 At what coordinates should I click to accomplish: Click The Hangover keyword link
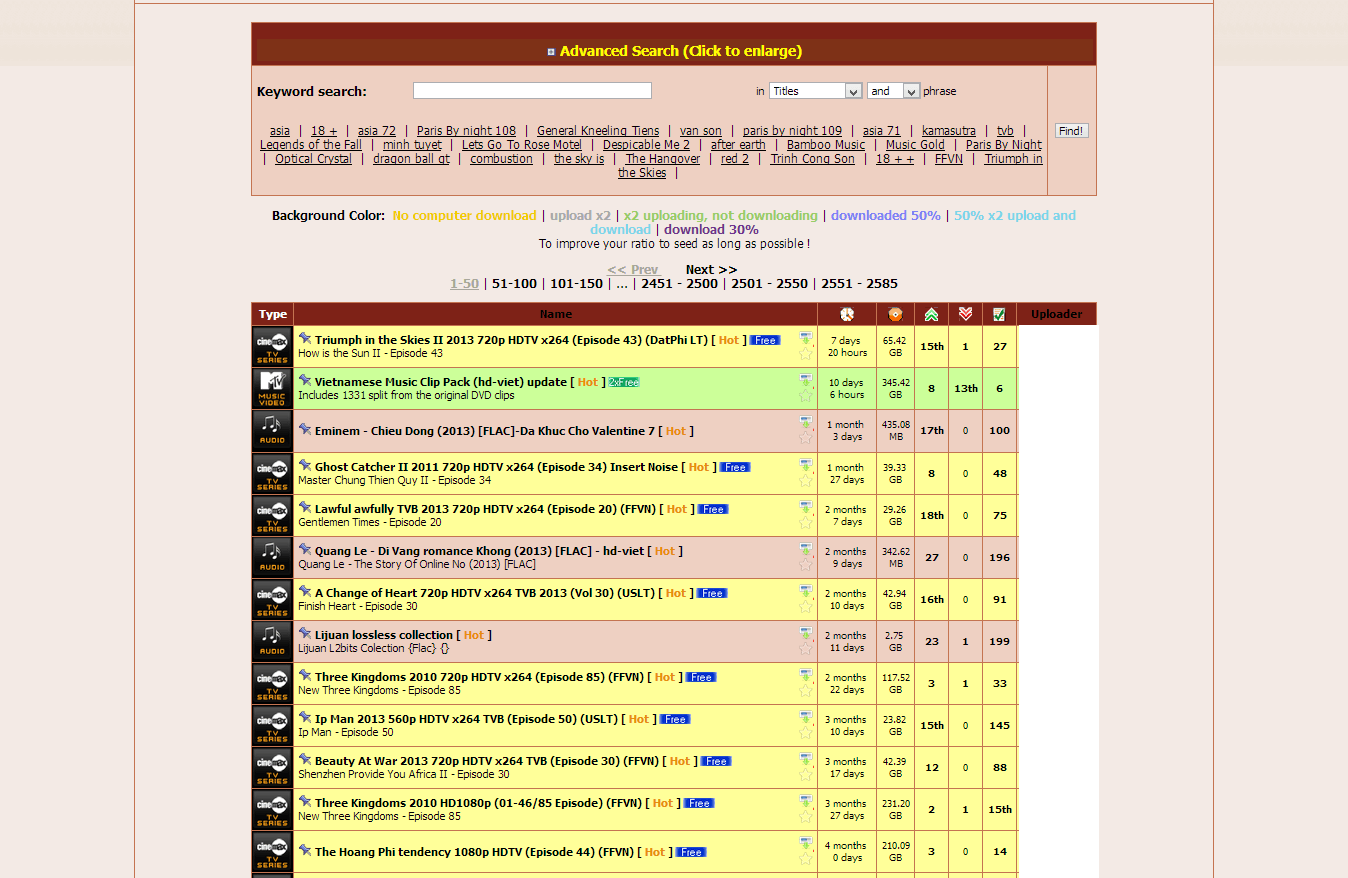[663, 159]
